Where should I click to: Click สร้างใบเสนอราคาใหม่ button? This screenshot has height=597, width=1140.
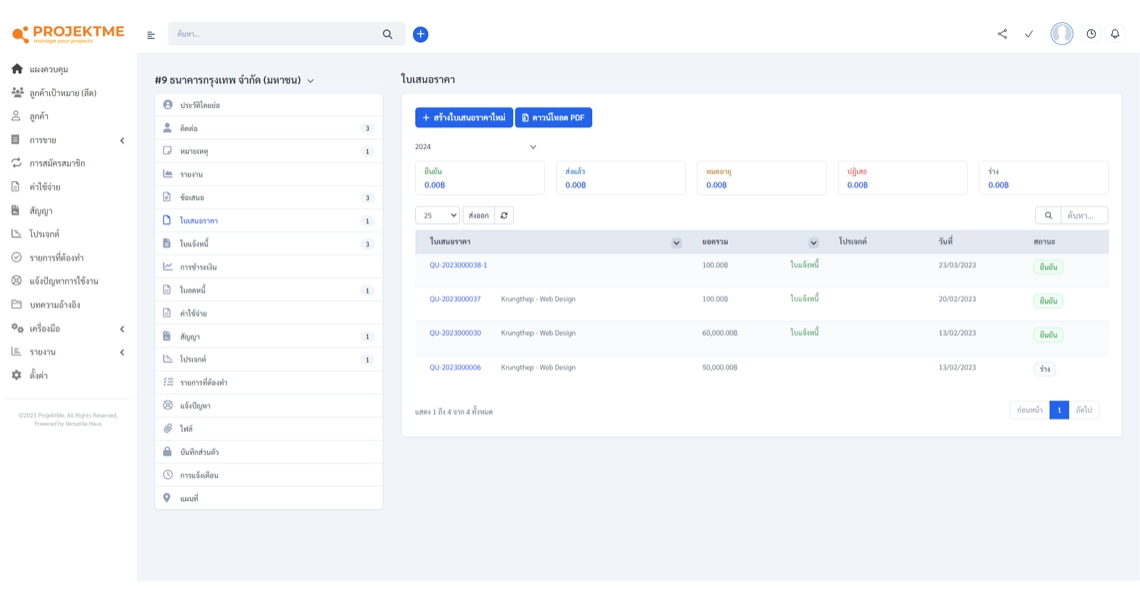pyautogui.click(x=463, y=118)
